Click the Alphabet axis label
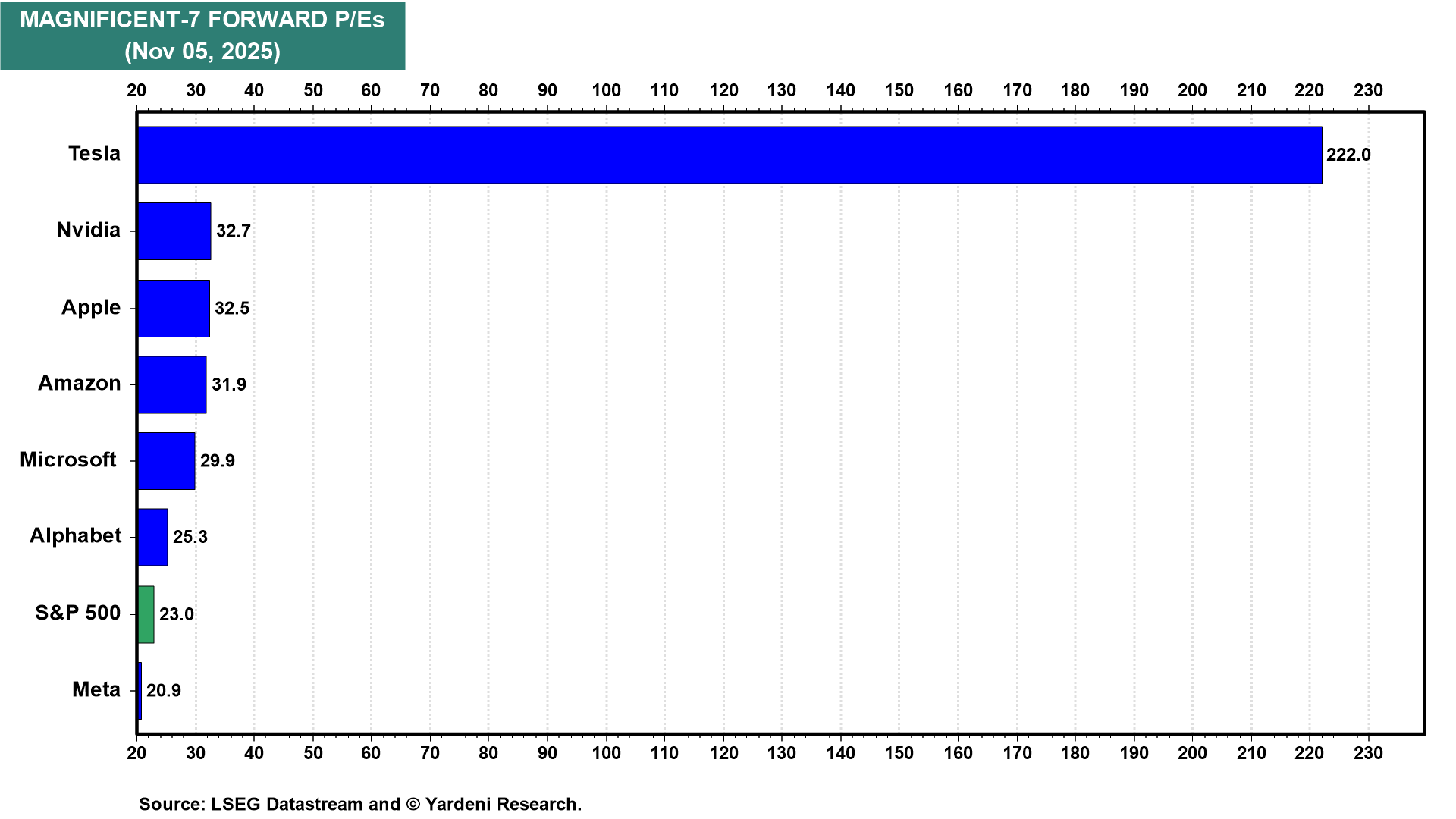1456x819 pixels. click(75, 535)
